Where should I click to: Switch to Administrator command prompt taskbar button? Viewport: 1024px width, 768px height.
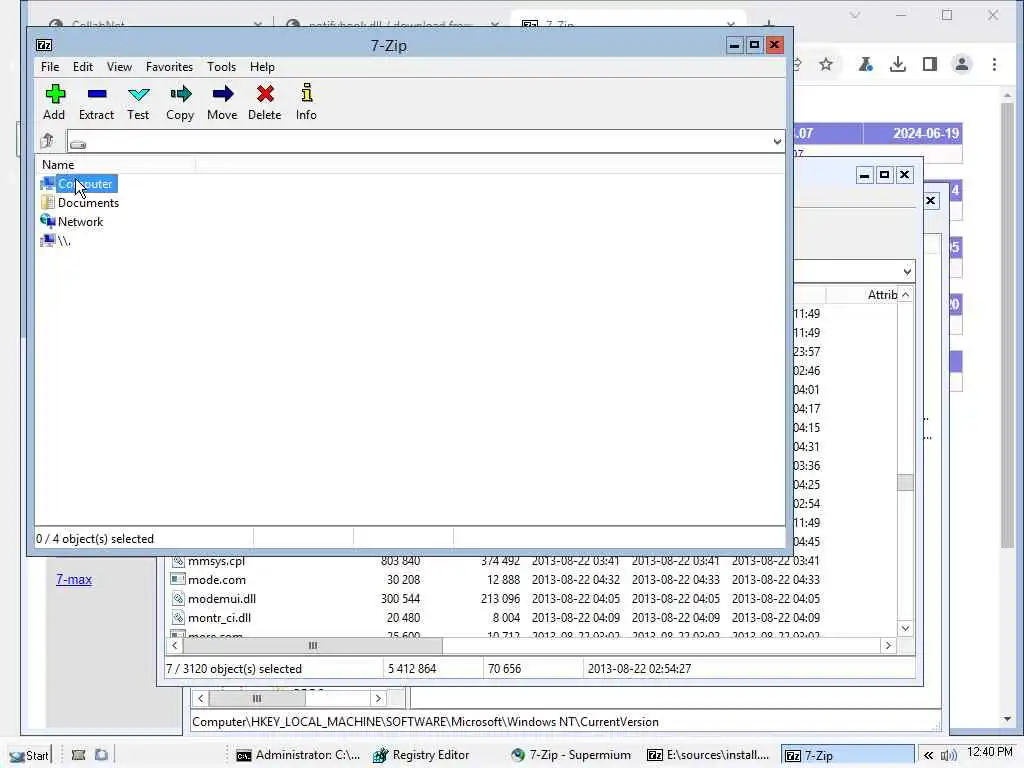pos(298,755)
